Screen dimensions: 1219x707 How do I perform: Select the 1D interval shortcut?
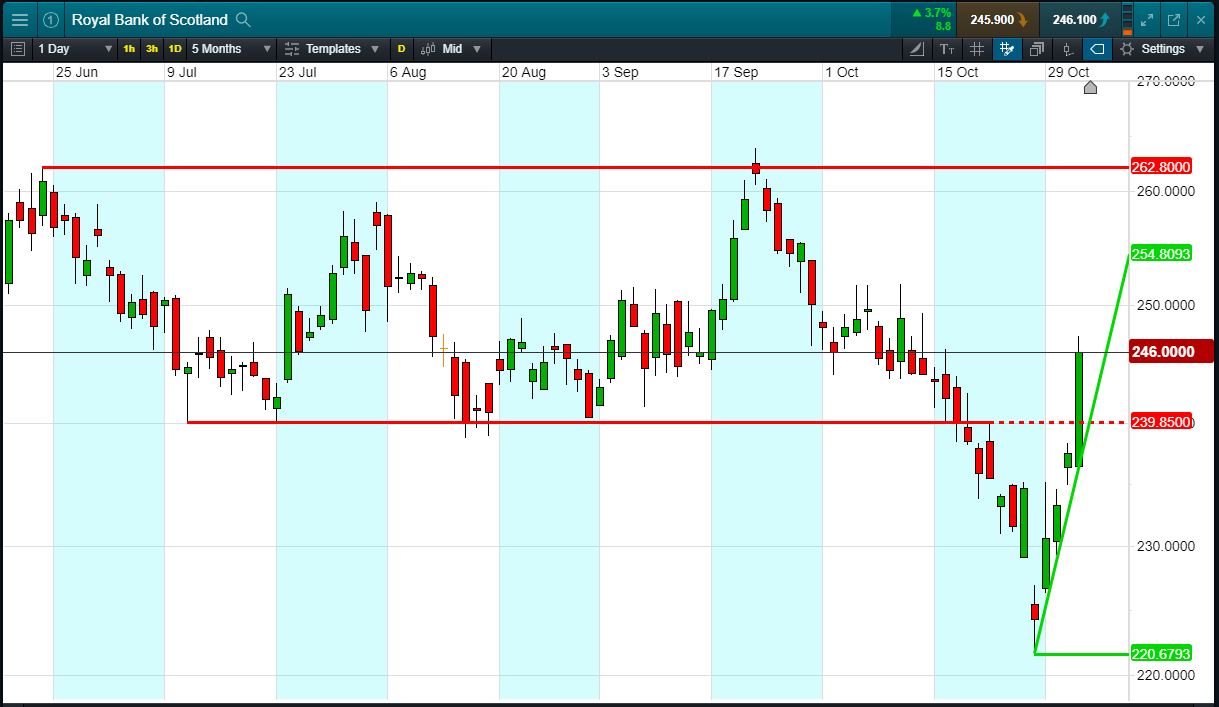point(175,48)
